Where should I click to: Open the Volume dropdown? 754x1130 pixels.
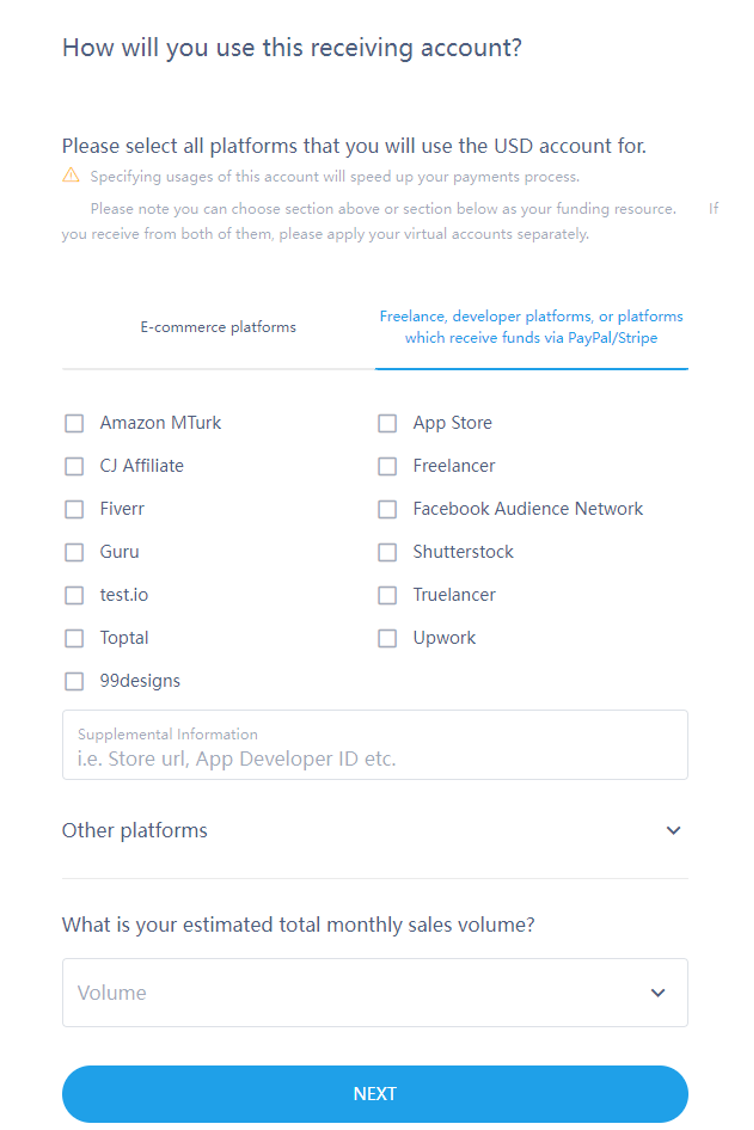coord(375,993)
